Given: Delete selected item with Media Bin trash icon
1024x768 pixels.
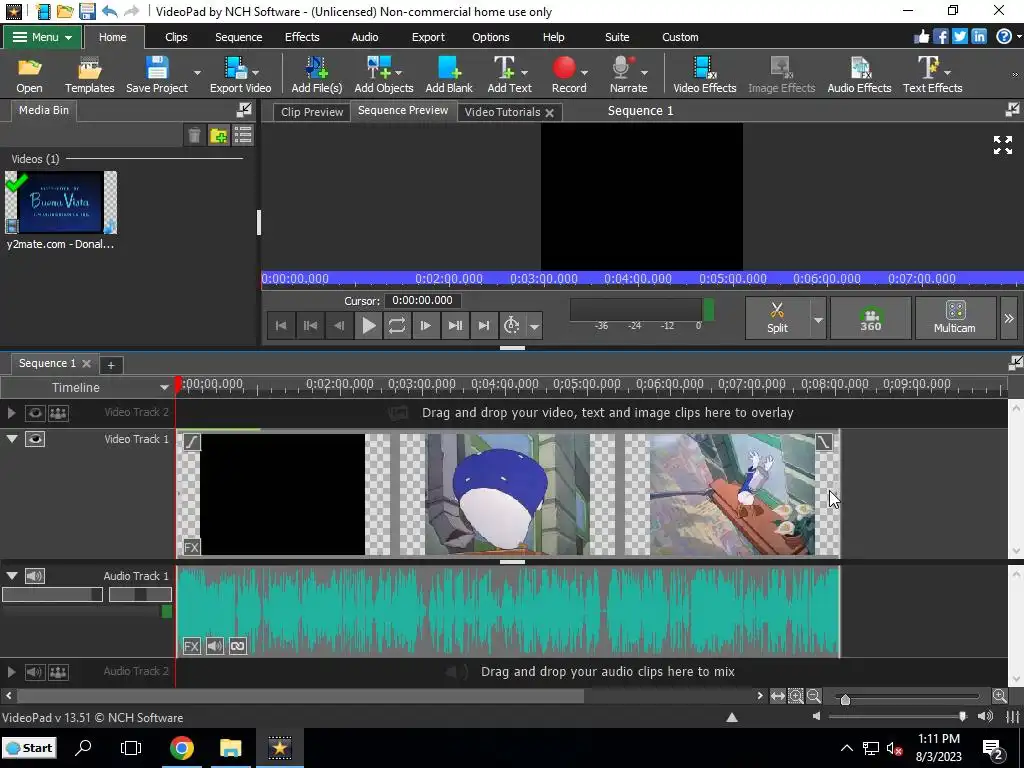Looking at the screenshot, I should [x=195, y=135].
